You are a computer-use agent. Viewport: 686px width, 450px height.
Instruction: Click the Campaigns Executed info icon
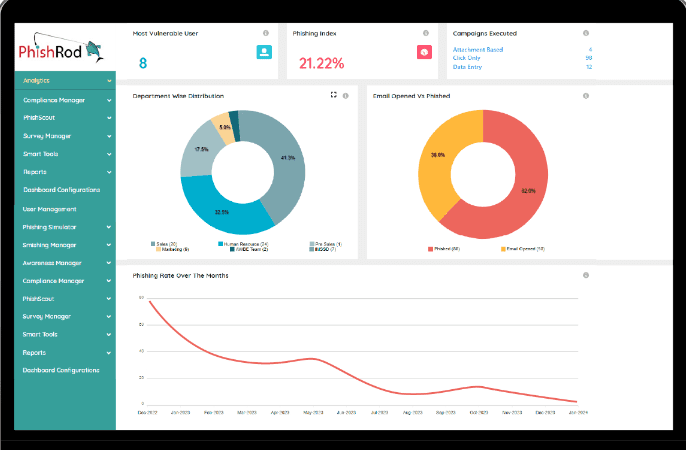586,33
